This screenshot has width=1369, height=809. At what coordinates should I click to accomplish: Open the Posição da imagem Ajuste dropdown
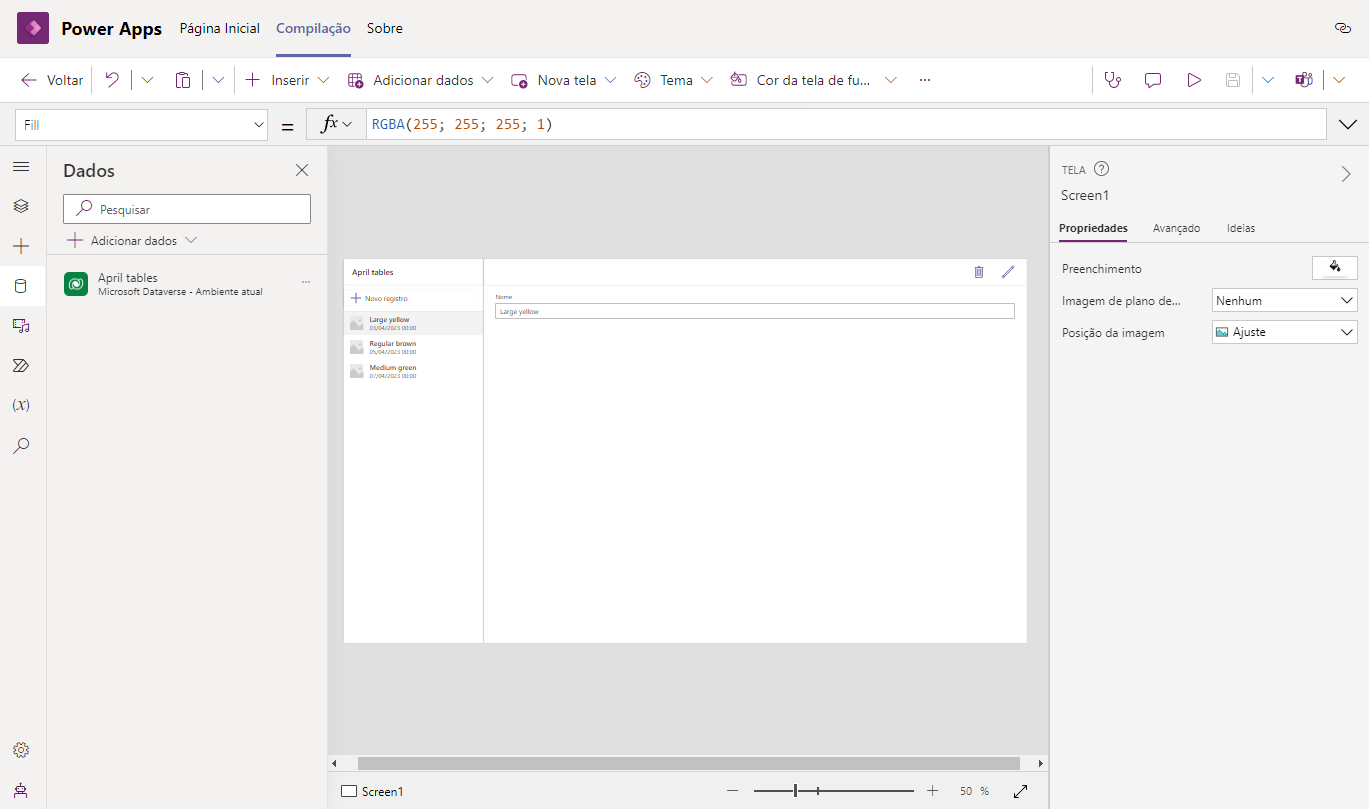click(1284, 332)
